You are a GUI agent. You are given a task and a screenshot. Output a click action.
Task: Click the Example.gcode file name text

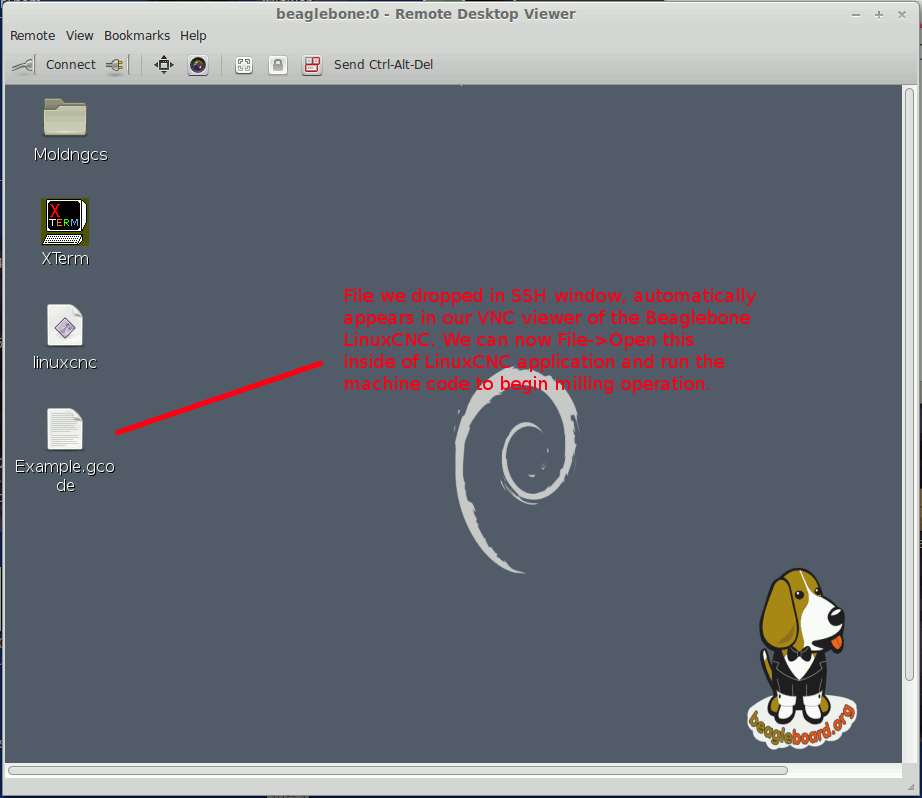click(65, 476)
